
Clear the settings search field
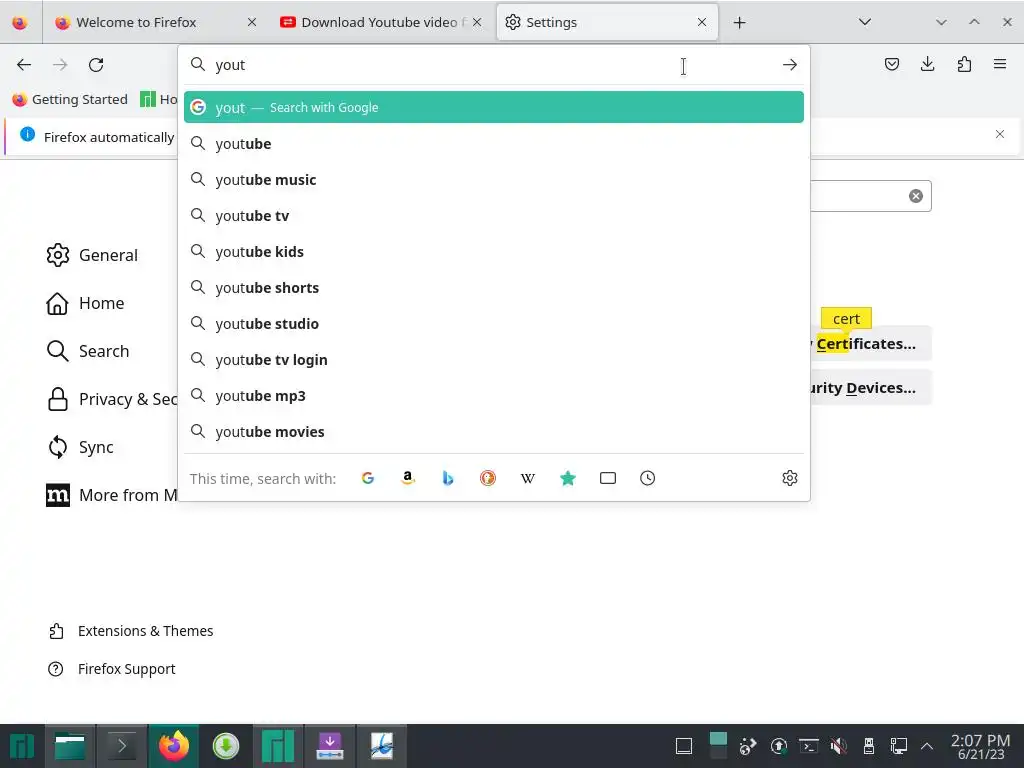(x=916, y=196)
